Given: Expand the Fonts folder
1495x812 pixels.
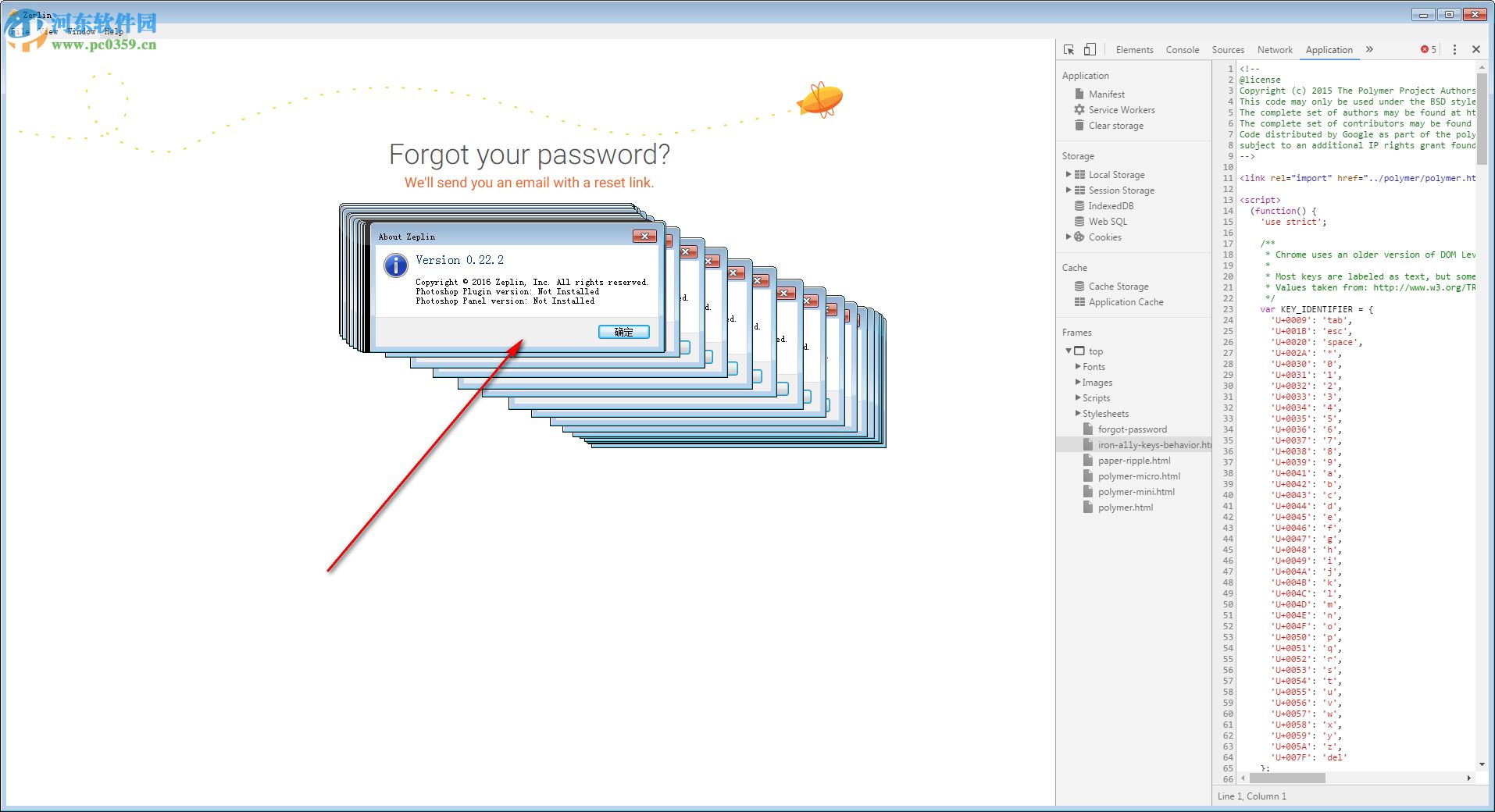Looking at the screenshot, I should (x=1078, y=366).
